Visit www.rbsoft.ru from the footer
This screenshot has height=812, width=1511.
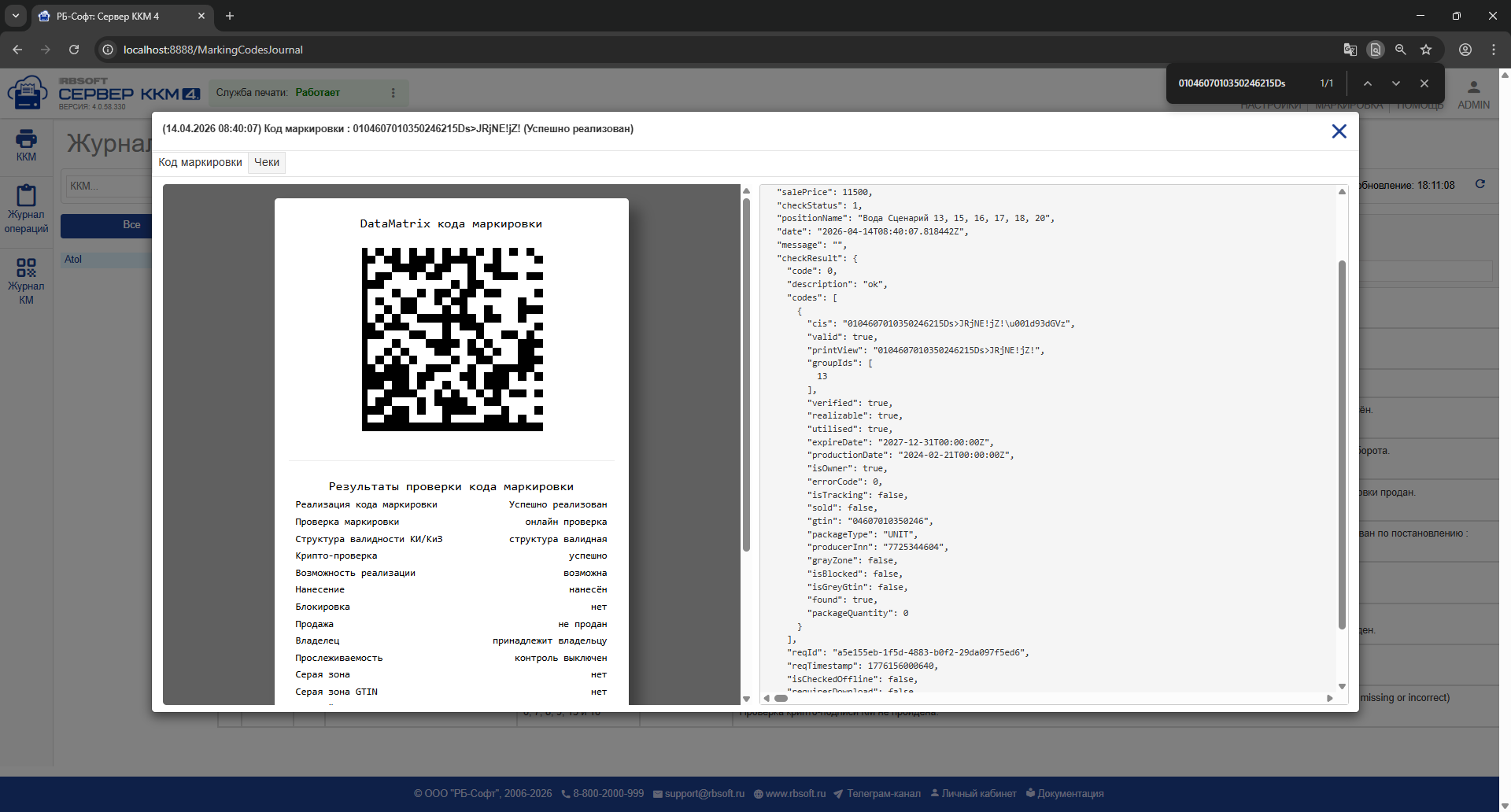(x=789, y=793)
